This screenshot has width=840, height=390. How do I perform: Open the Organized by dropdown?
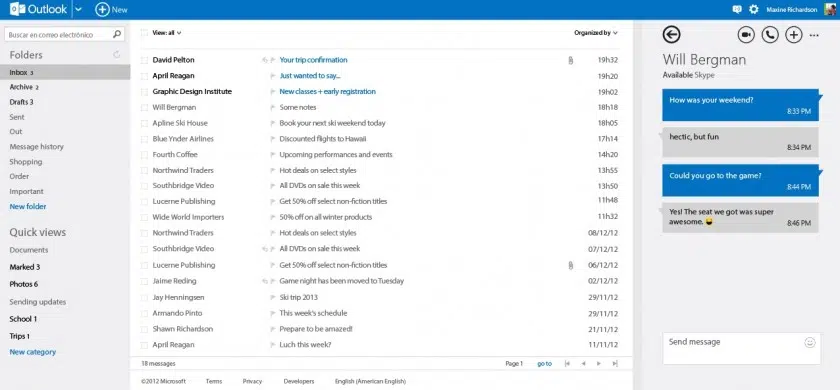click(x=596, y=33)
